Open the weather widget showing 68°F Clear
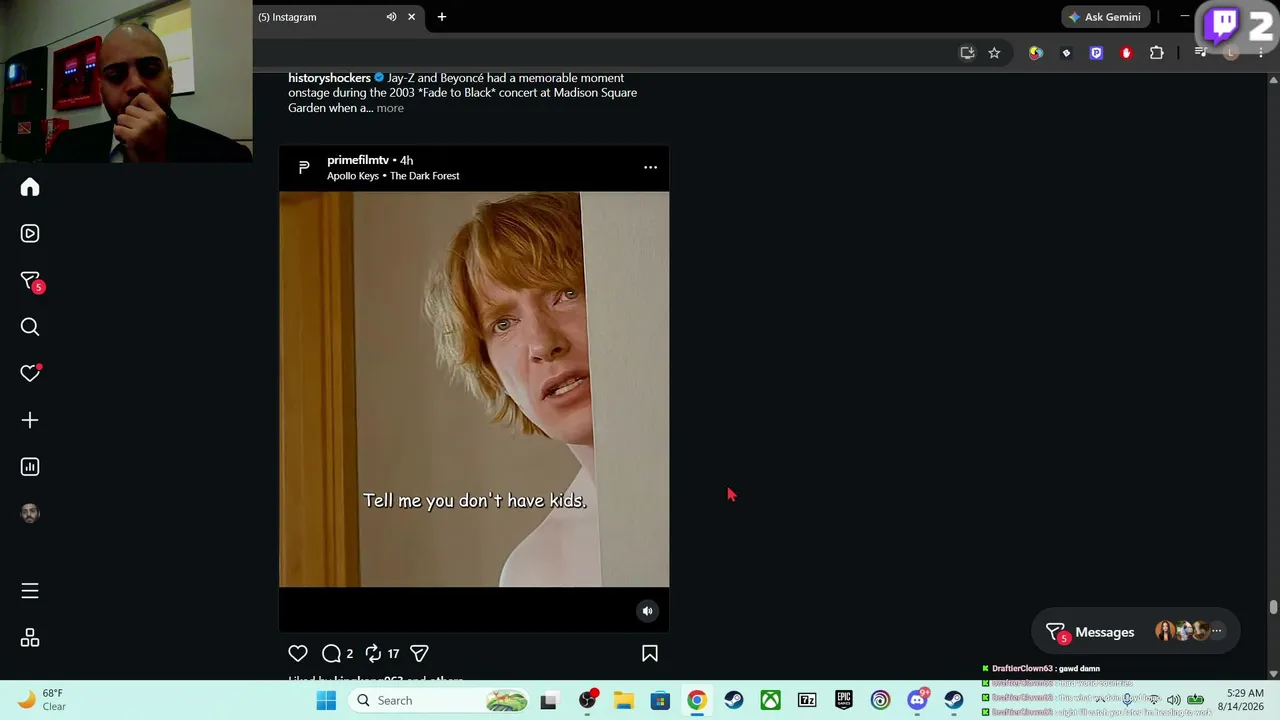Image resolution: width=1280 pixels, height=720 pixels. tap(42, 700)
